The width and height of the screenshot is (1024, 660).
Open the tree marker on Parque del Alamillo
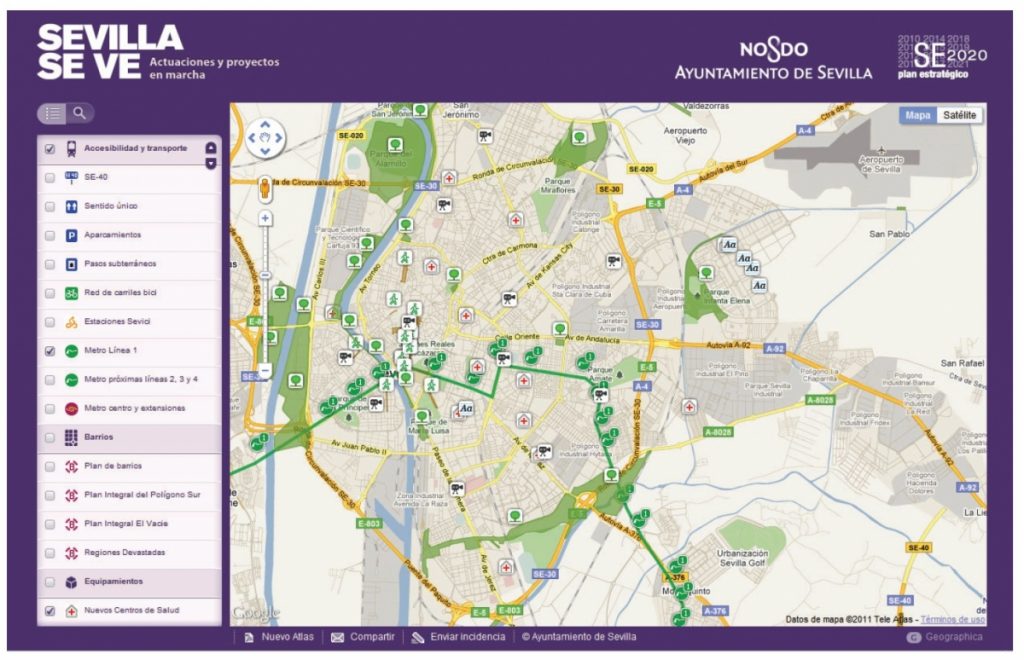(395, 144)
